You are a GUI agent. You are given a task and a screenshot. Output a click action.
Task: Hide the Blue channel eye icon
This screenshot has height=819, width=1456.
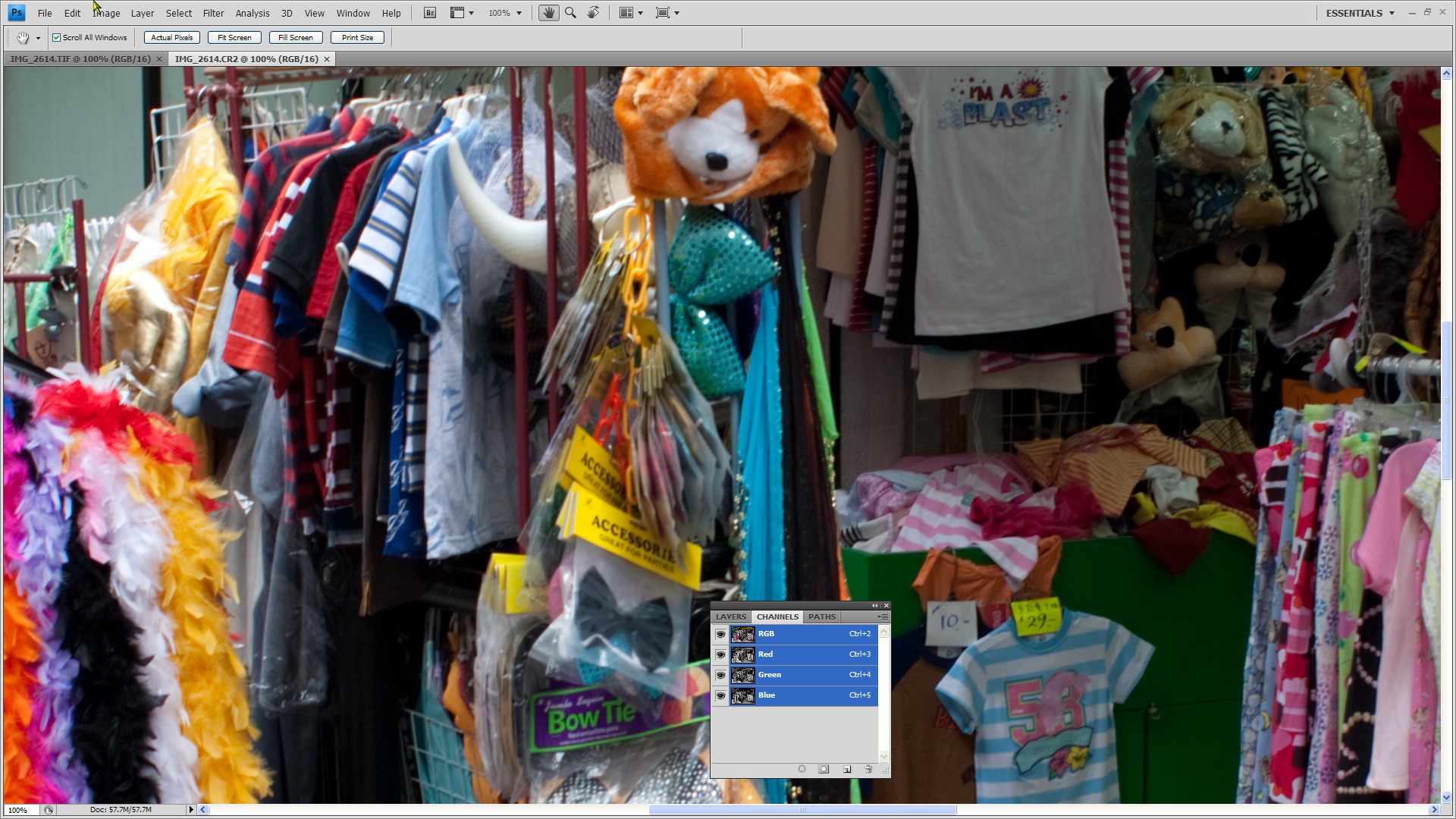720,695
